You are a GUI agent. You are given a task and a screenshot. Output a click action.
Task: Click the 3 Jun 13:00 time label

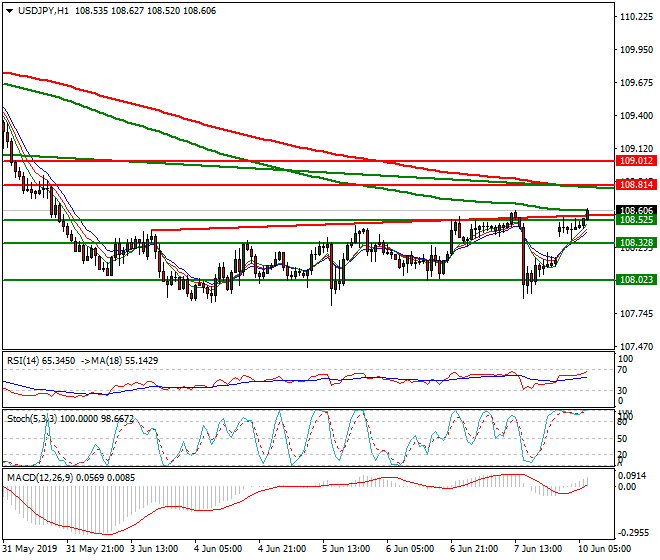[154, 549]
